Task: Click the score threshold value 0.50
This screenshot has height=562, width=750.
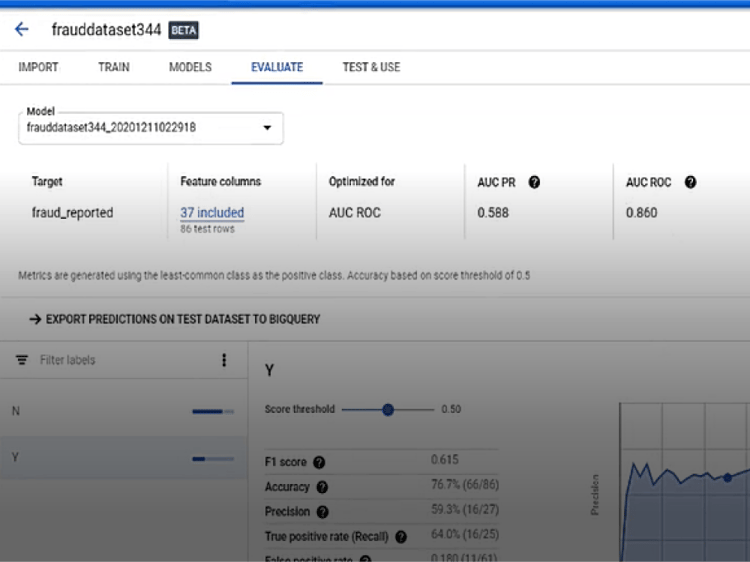Action: tap(451, 409)
